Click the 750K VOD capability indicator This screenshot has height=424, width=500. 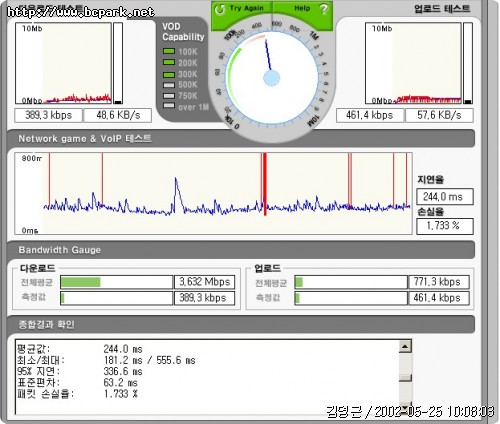pos(169,96)
